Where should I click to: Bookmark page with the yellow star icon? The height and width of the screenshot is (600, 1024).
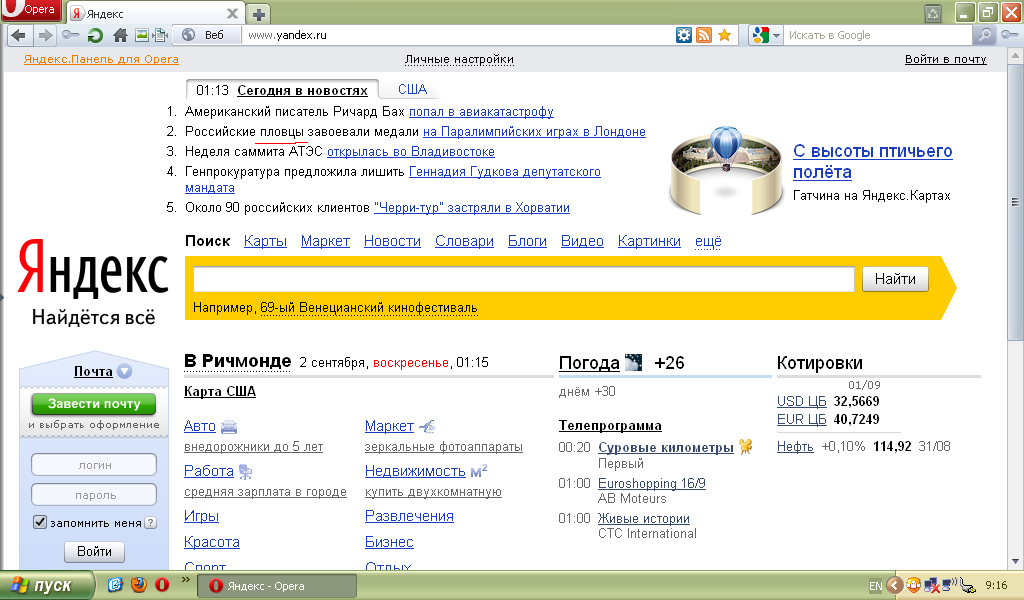[x=724, y=35]
